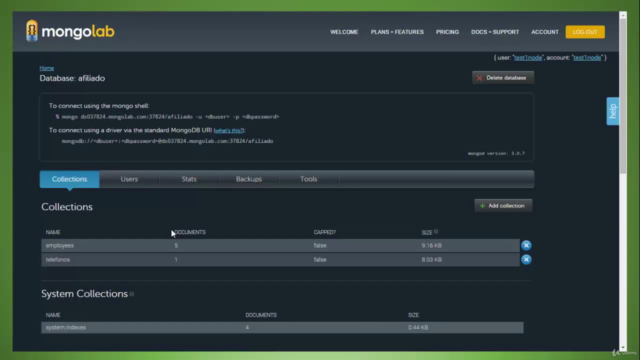Open the employees collection row
The height and width of the screenshot is (360, 640).
280,245
